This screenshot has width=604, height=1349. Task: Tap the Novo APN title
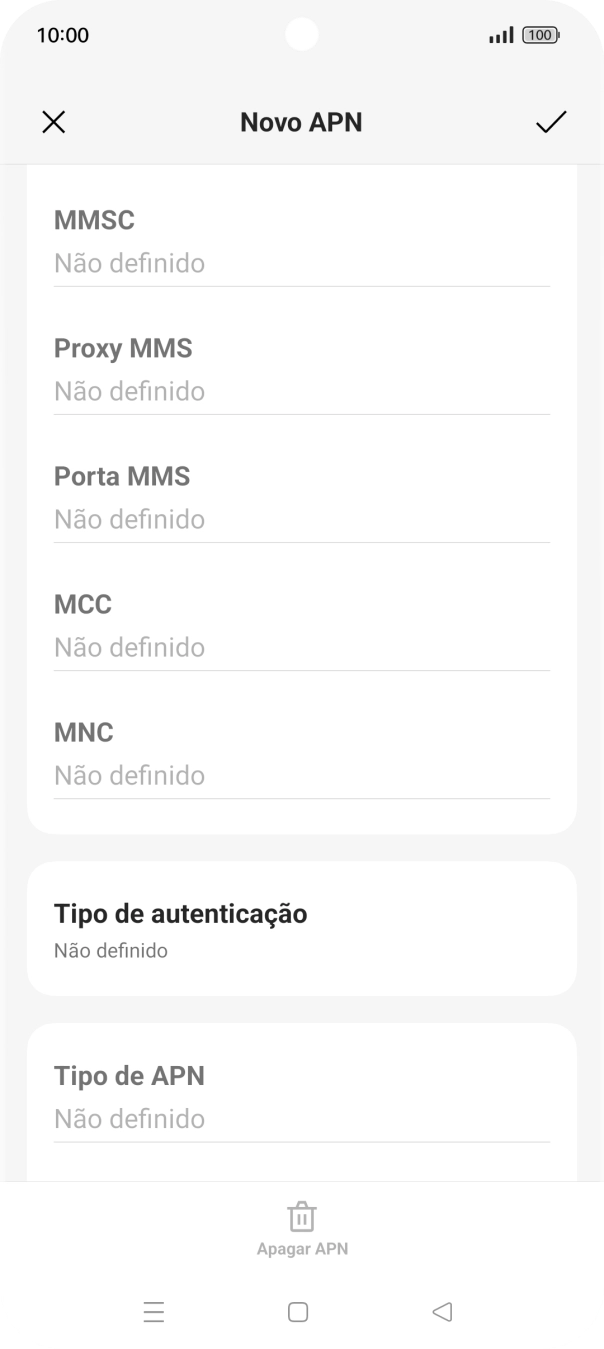[x=301, y=122]
